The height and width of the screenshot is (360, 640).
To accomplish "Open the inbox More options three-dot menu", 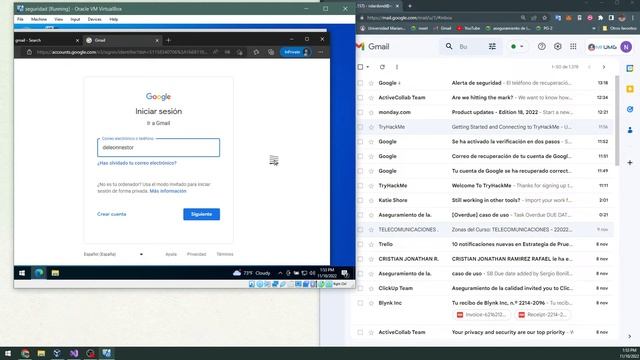I will (x=397, y=67).
